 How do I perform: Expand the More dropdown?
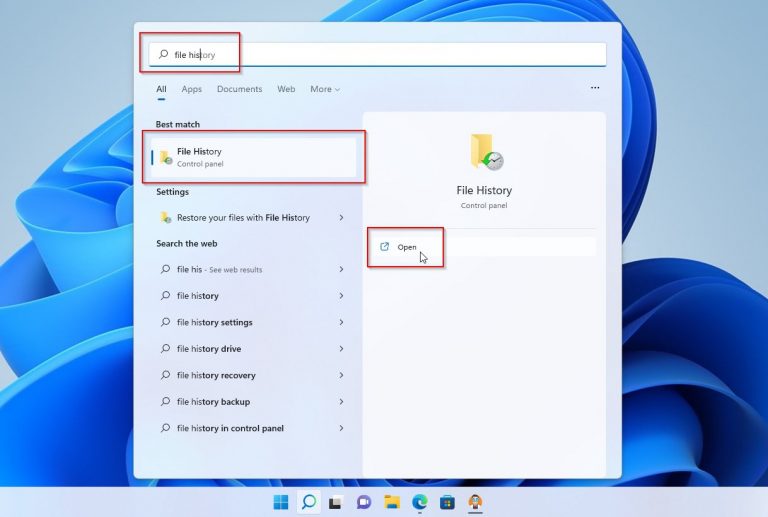coord(325,89)
